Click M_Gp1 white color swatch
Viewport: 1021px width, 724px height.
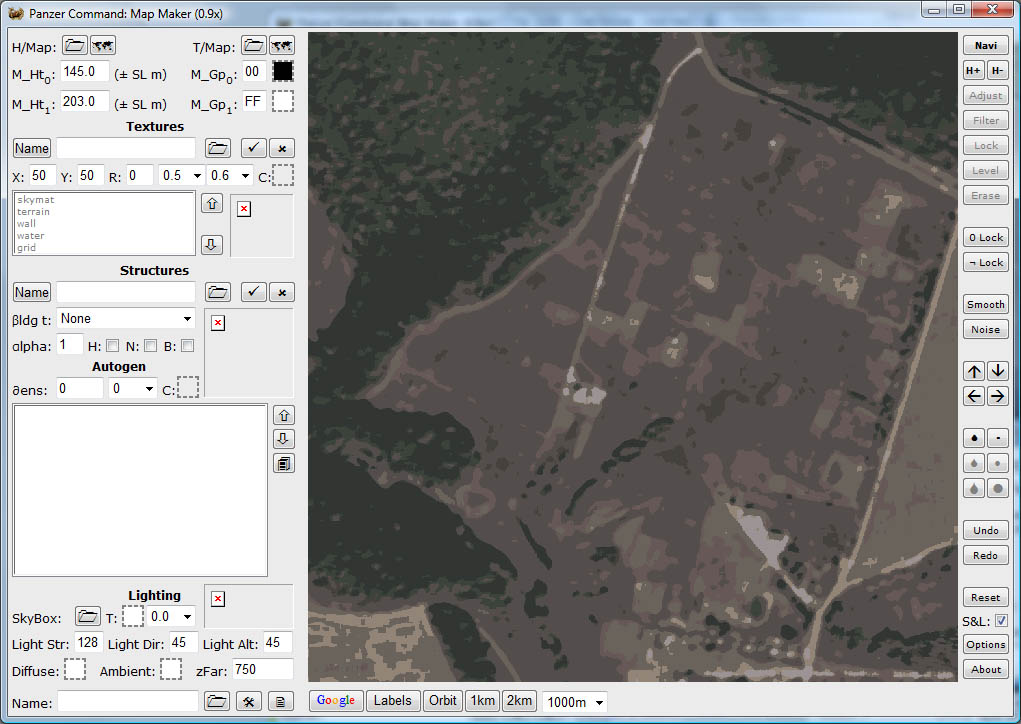tap(283, 101)
